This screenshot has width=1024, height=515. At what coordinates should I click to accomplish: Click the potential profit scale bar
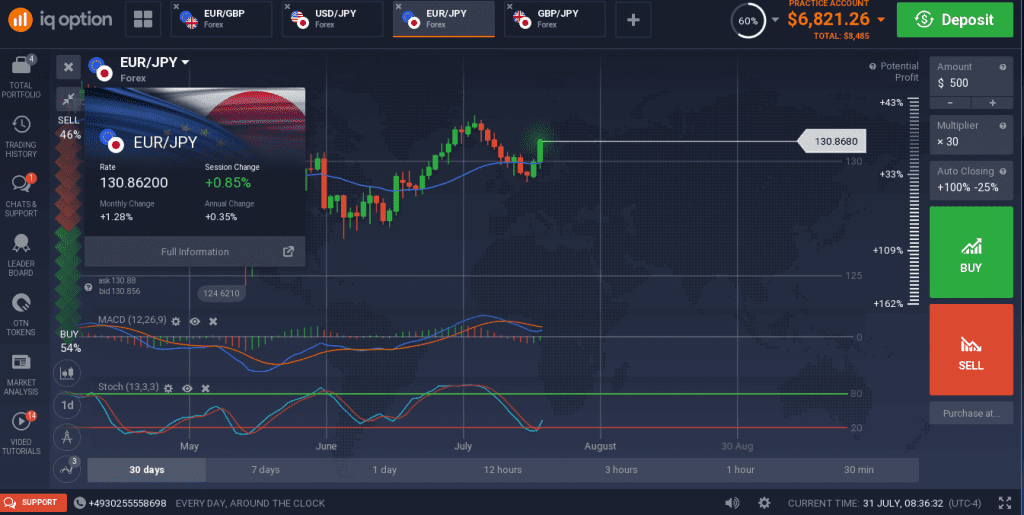tap(914, 202)
